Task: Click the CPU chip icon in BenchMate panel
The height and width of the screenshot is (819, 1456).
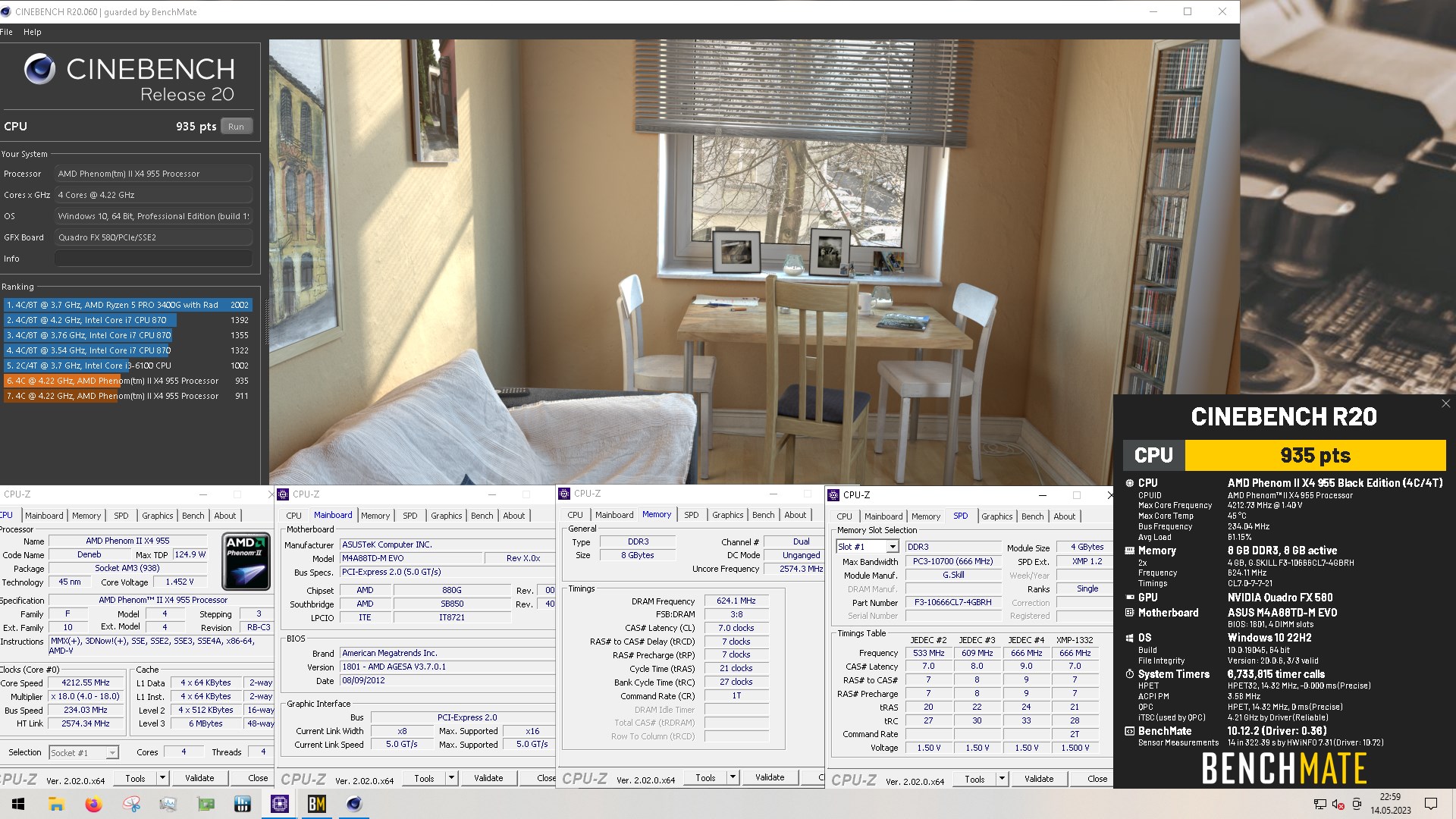Action: pyautogui.click(x=1130, y=483)
